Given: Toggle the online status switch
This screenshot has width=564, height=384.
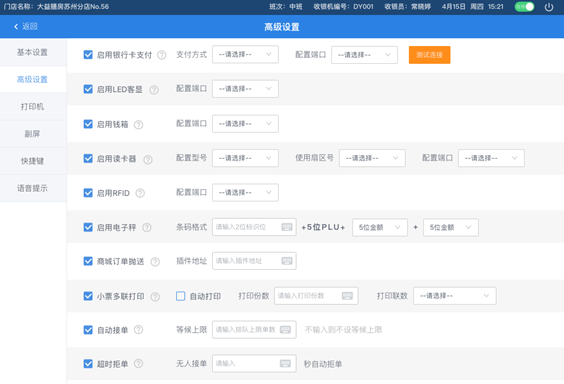Looking at the screenshot, I should (x=524, y=6).
